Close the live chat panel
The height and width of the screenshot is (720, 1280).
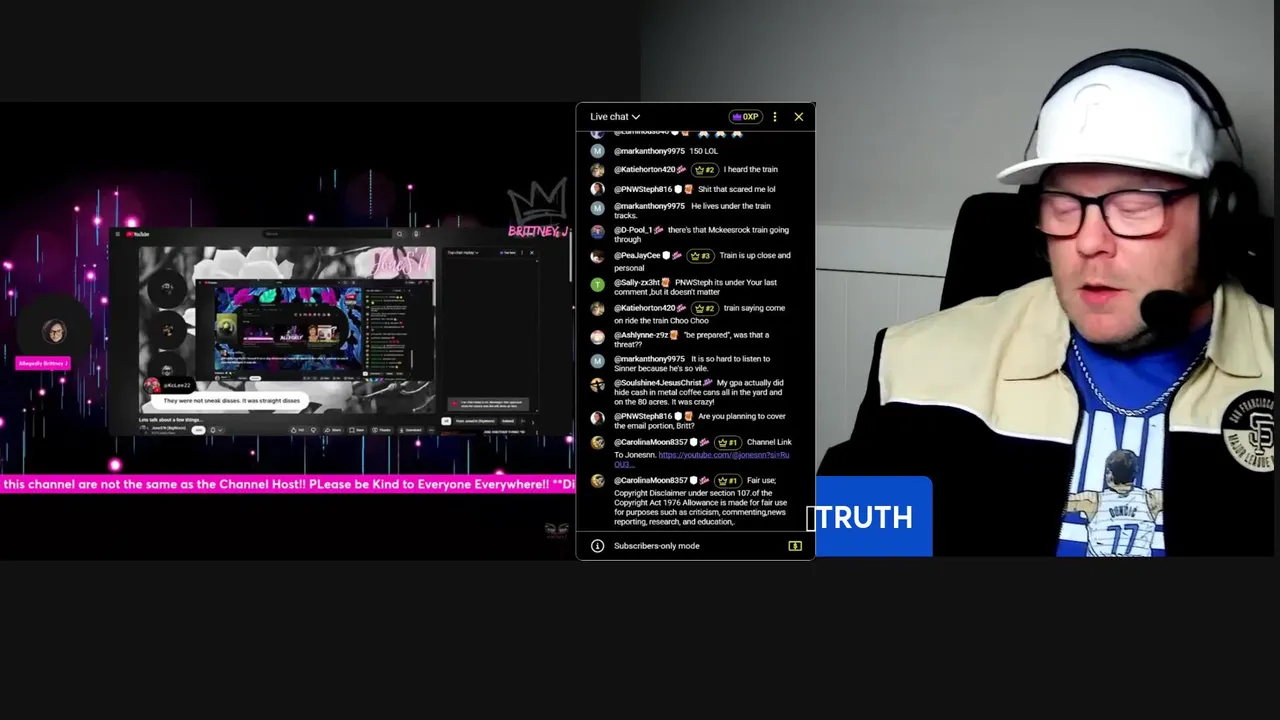point(799,117)
